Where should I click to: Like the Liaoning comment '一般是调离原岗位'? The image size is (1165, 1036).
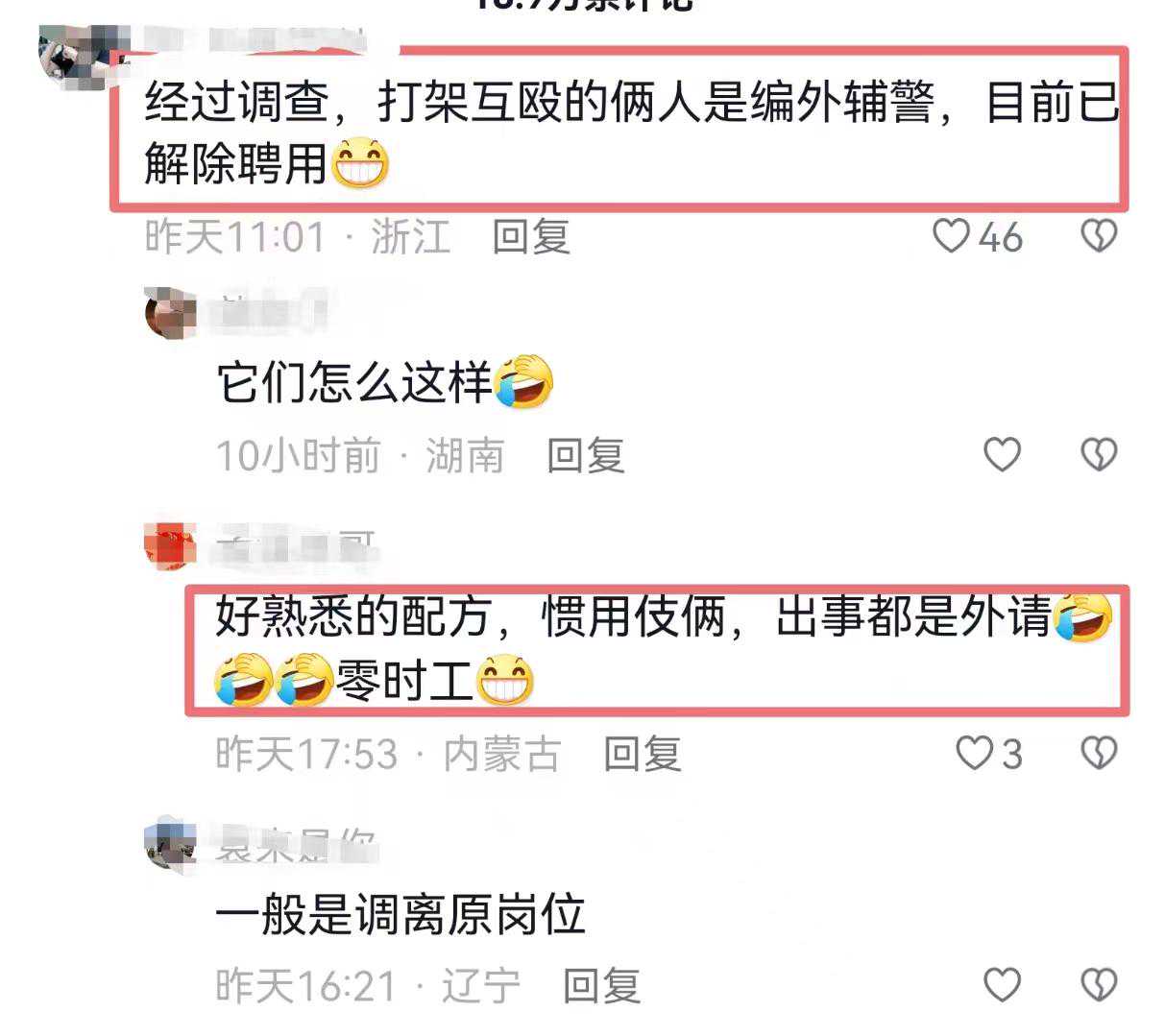[1002, 984]
